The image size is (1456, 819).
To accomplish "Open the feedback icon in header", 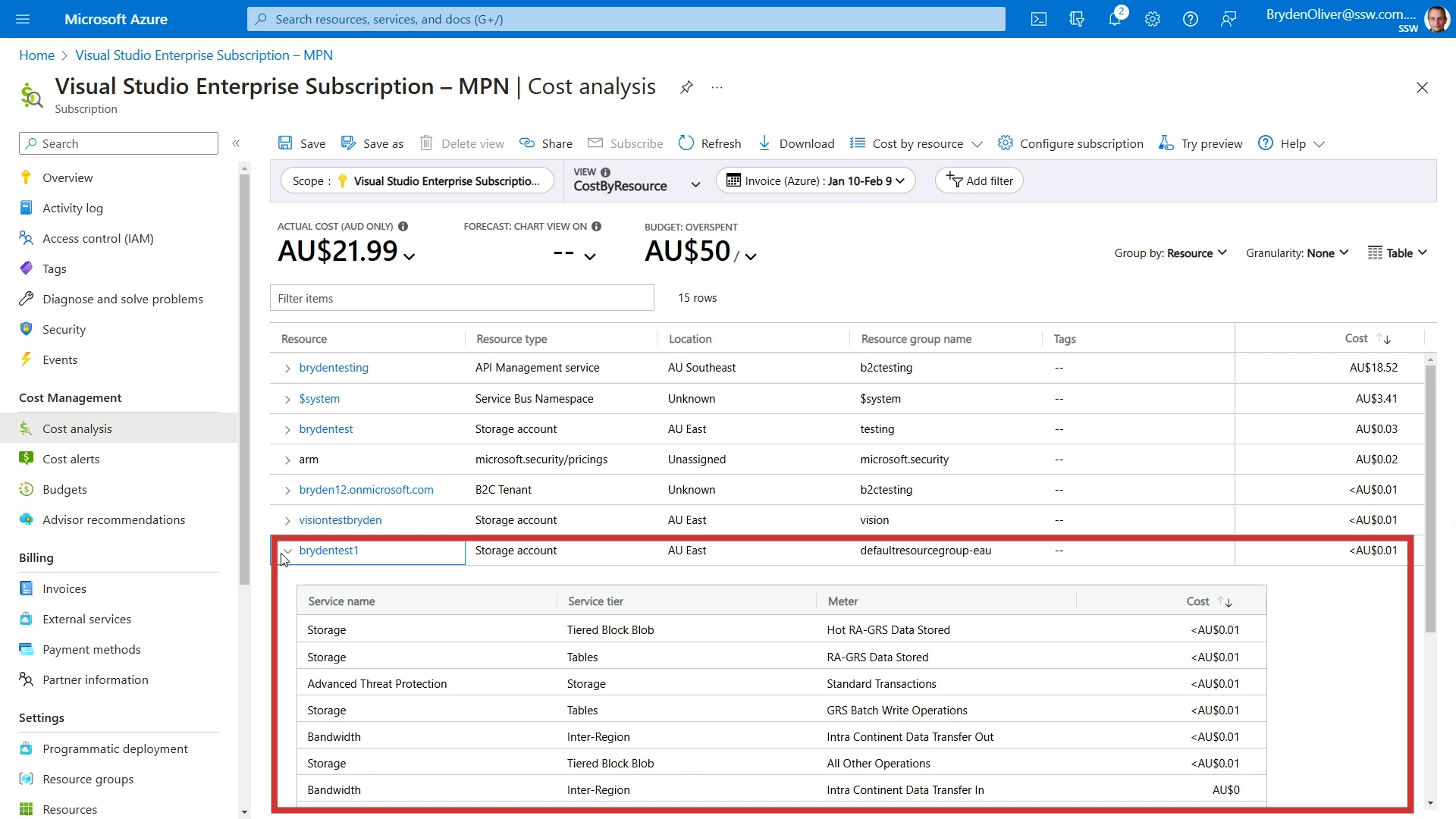I will [1228, 20].
